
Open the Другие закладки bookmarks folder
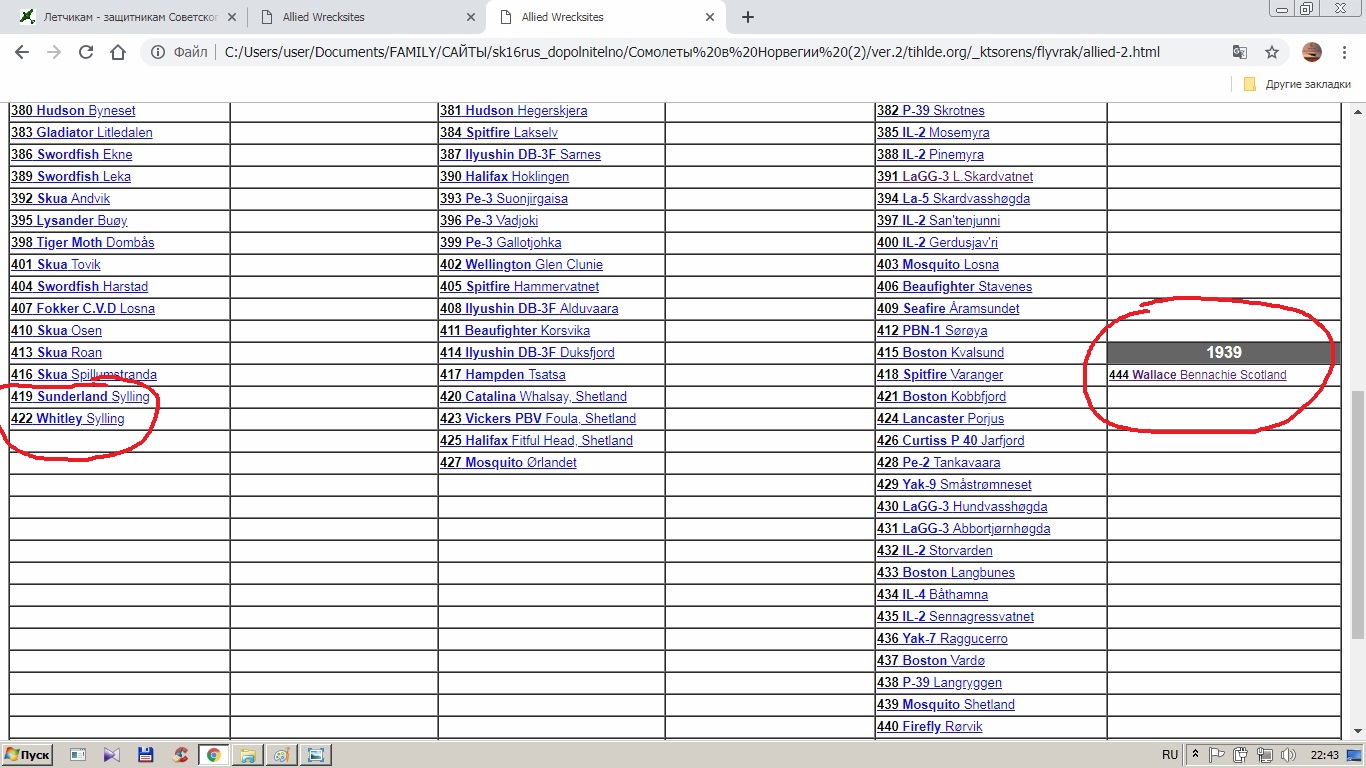click(x=1297, y=84)
